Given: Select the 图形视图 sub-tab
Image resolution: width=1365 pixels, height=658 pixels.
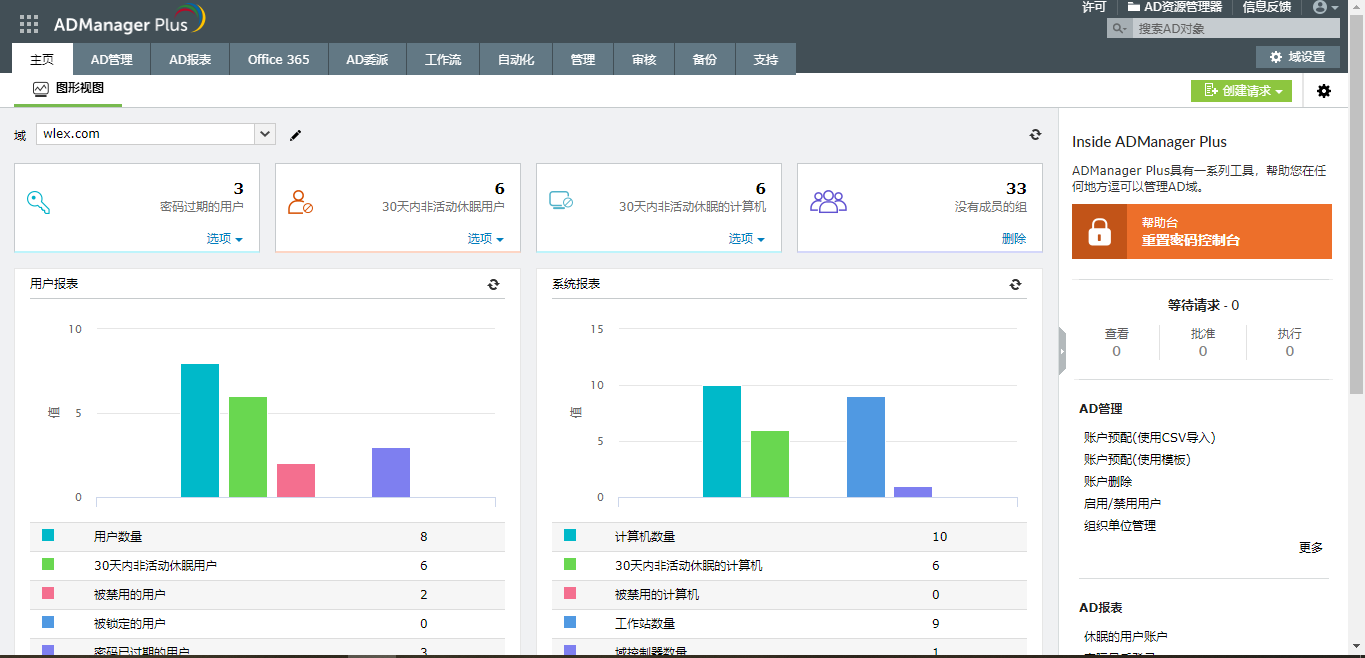Looking at the screenshot, I should (x=68, y=89).
